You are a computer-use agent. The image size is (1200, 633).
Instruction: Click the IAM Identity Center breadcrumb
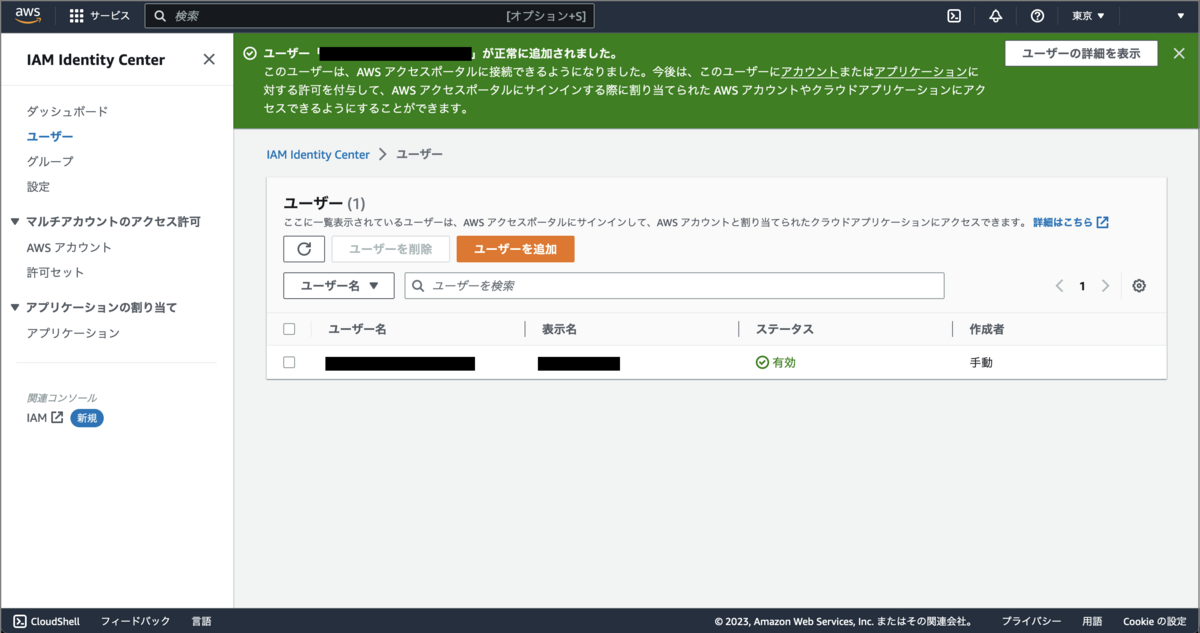pos(318,155)
